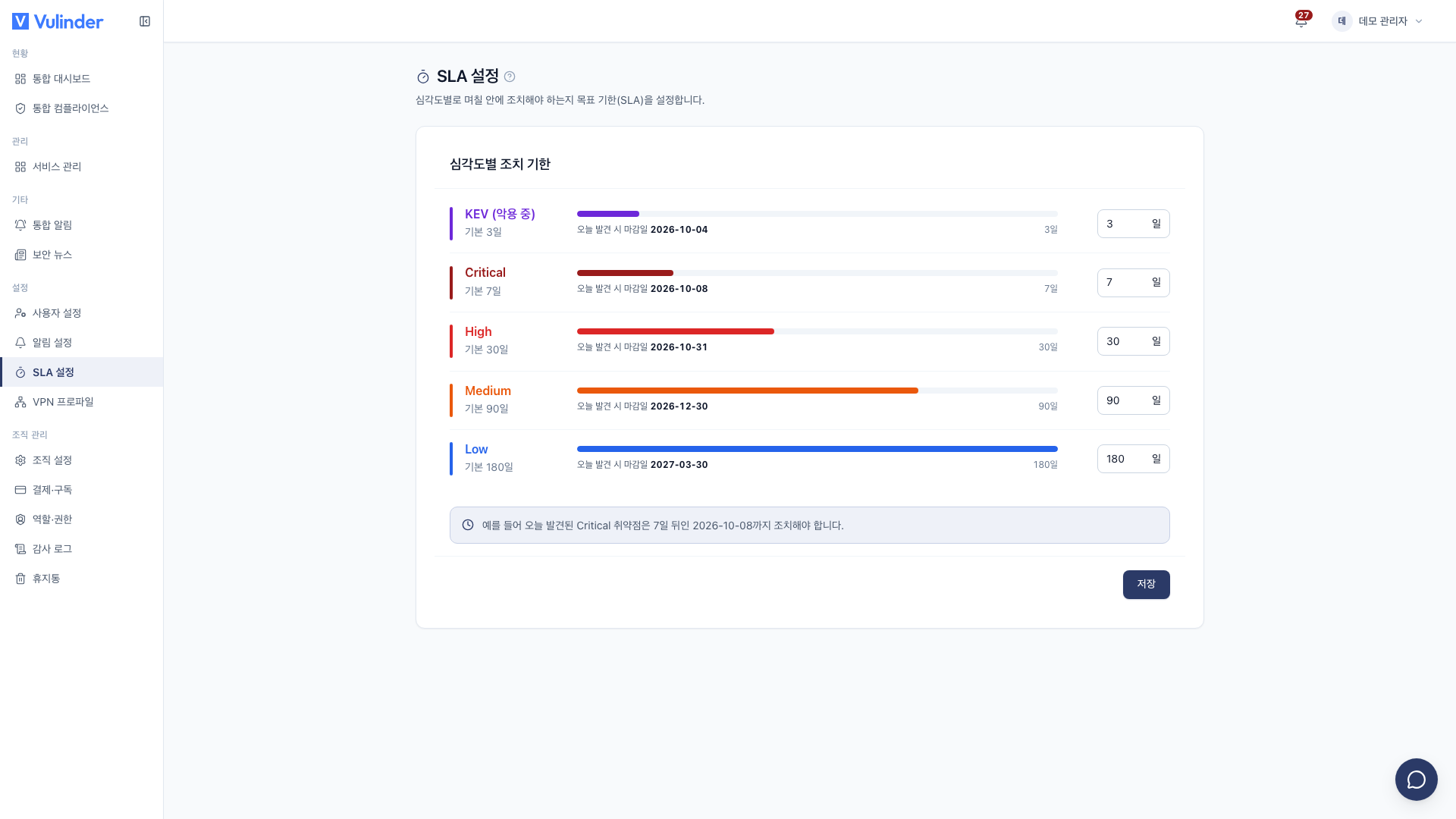1456x819 pixels.
Task: Click the High deadline date 2026-10-31
Action: point(679,347)
